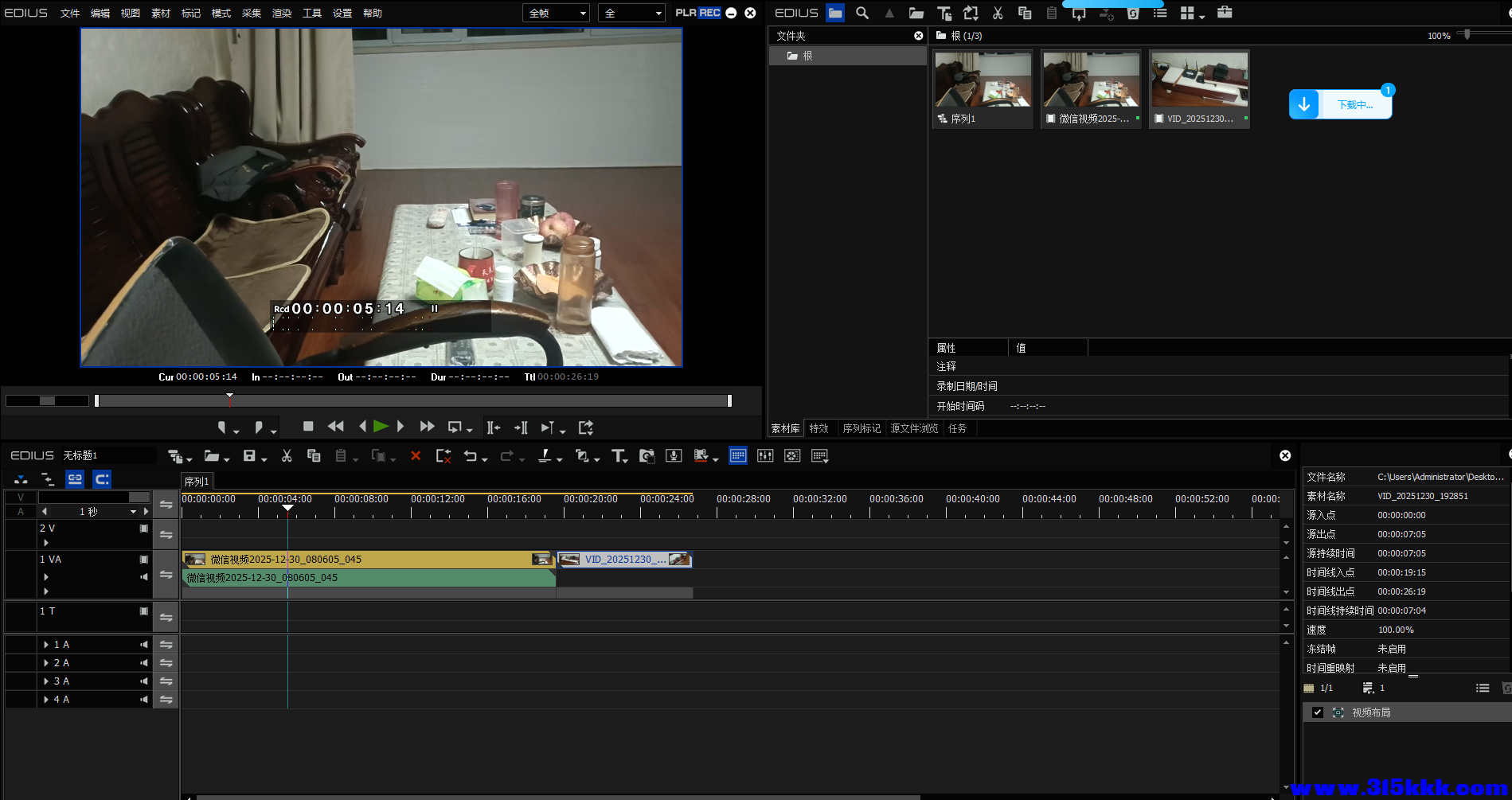Image resolution: width=1512 pixels, height=800 pixels.
Task: Toggle video visibility on the 2 V track
Action: click(144, 529)
